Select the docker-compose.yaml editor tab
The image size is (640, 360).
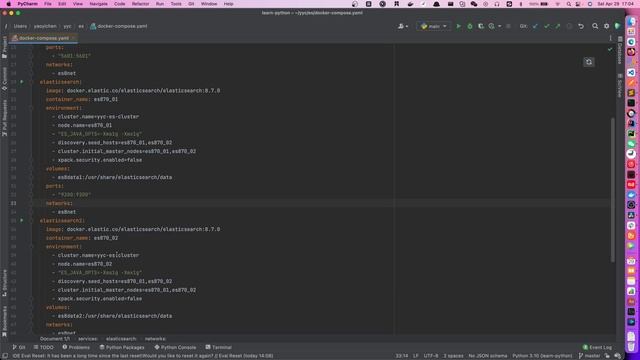[x=44, y=38]
